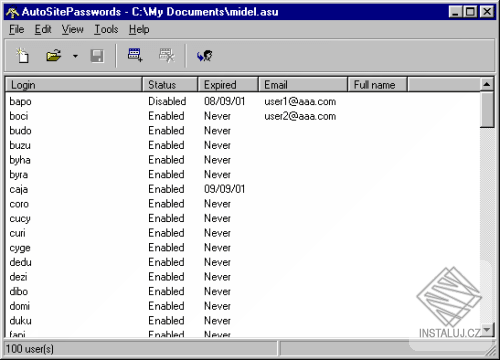500x360 pixels.
Task: Select the cyge login entry
Action: [20, 248]
